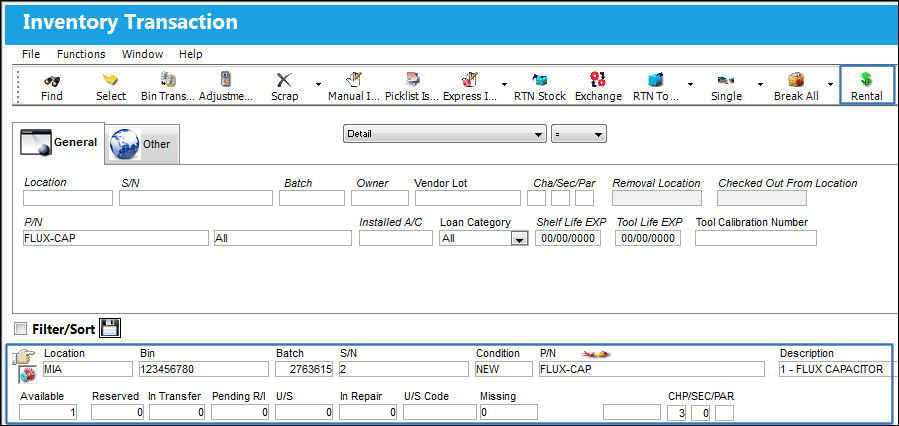The height and width of the screenshot is (426, 899).
Task: Click the Installed A/C input field
Action: pyautogui.click(x=396, y=239)
